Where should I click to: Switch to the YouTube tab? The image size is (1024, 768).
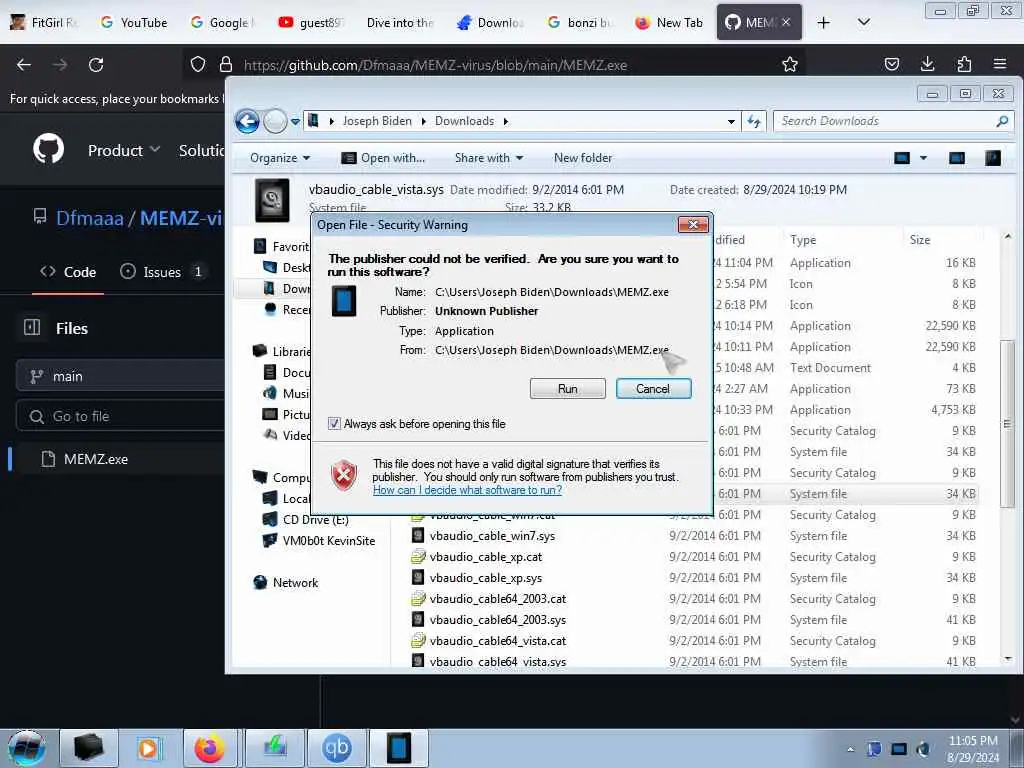pyautogui.click(x=135, y=23)
